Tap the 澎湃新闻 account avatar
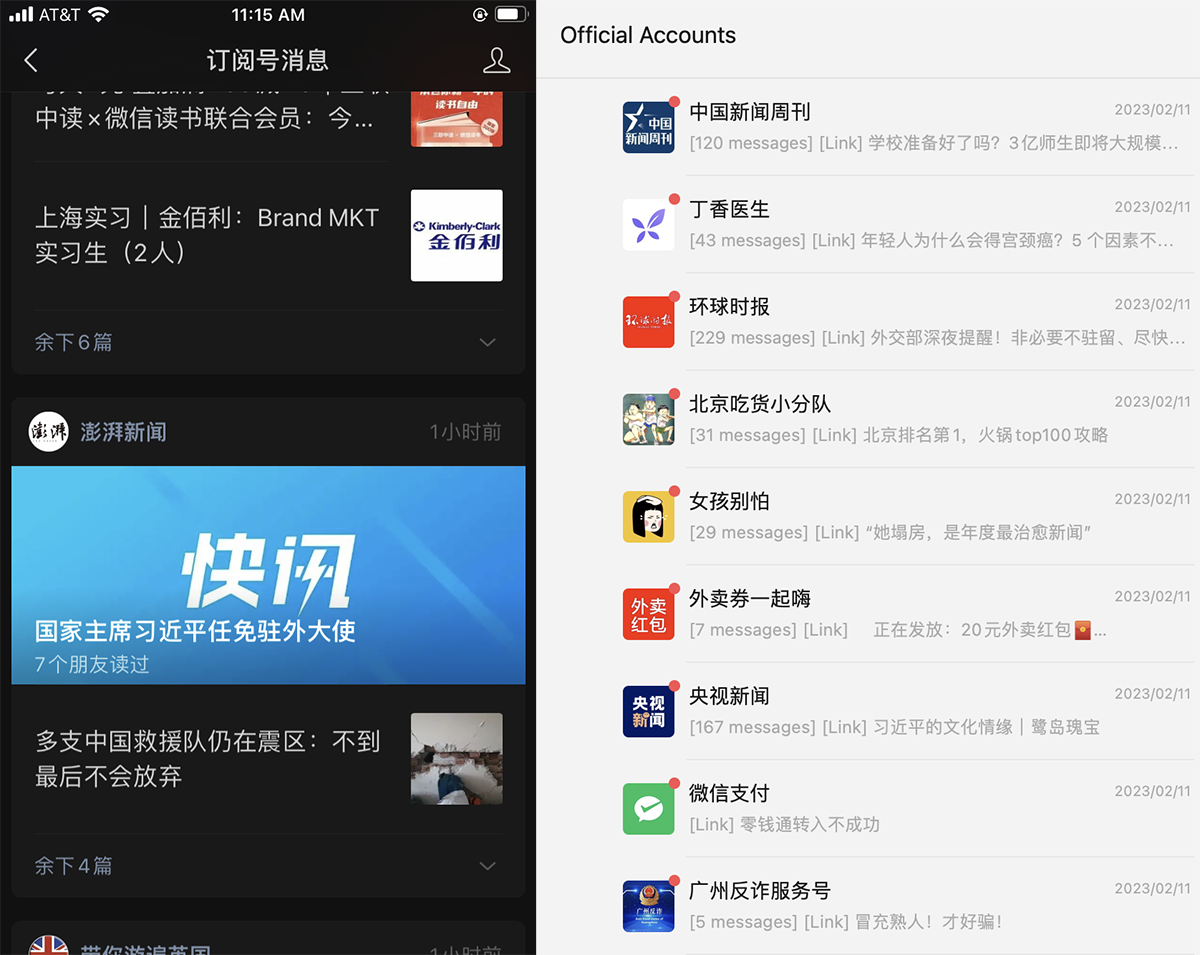1200x955 pixels. click(48, 431)
